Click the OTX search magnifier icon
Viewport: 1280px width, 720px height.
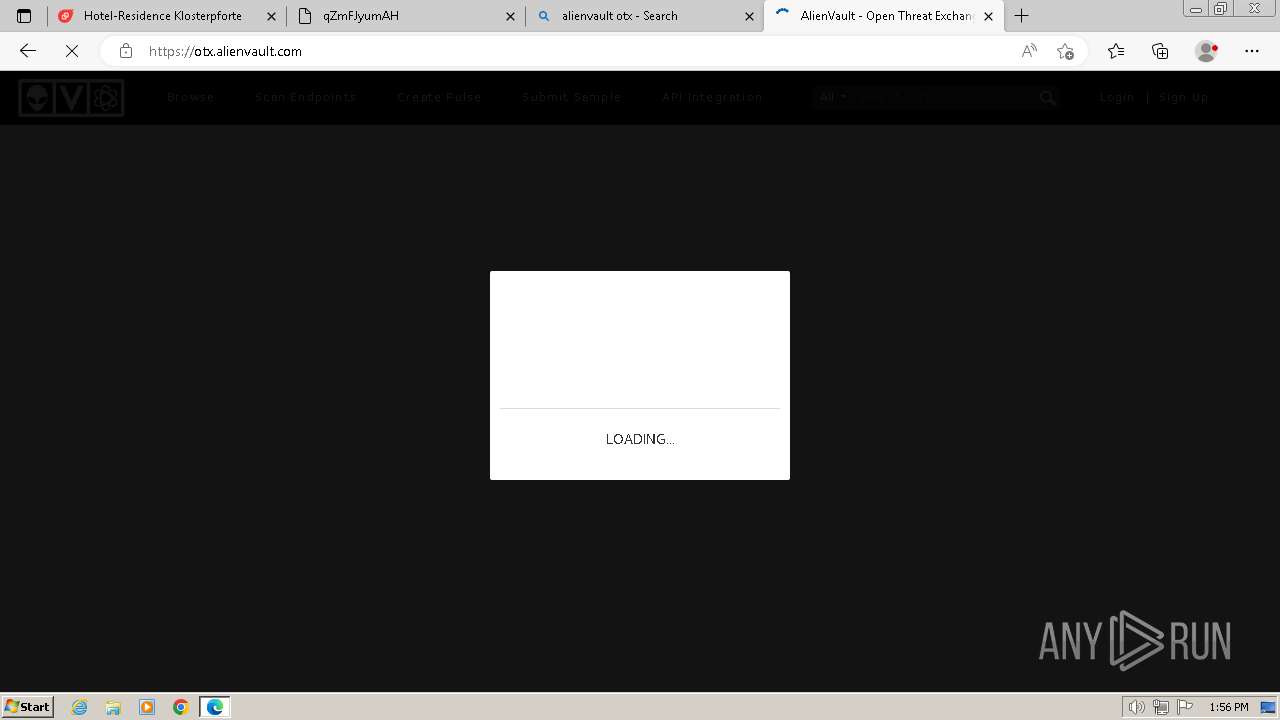pyautogui.click(x=1047, y=98)
